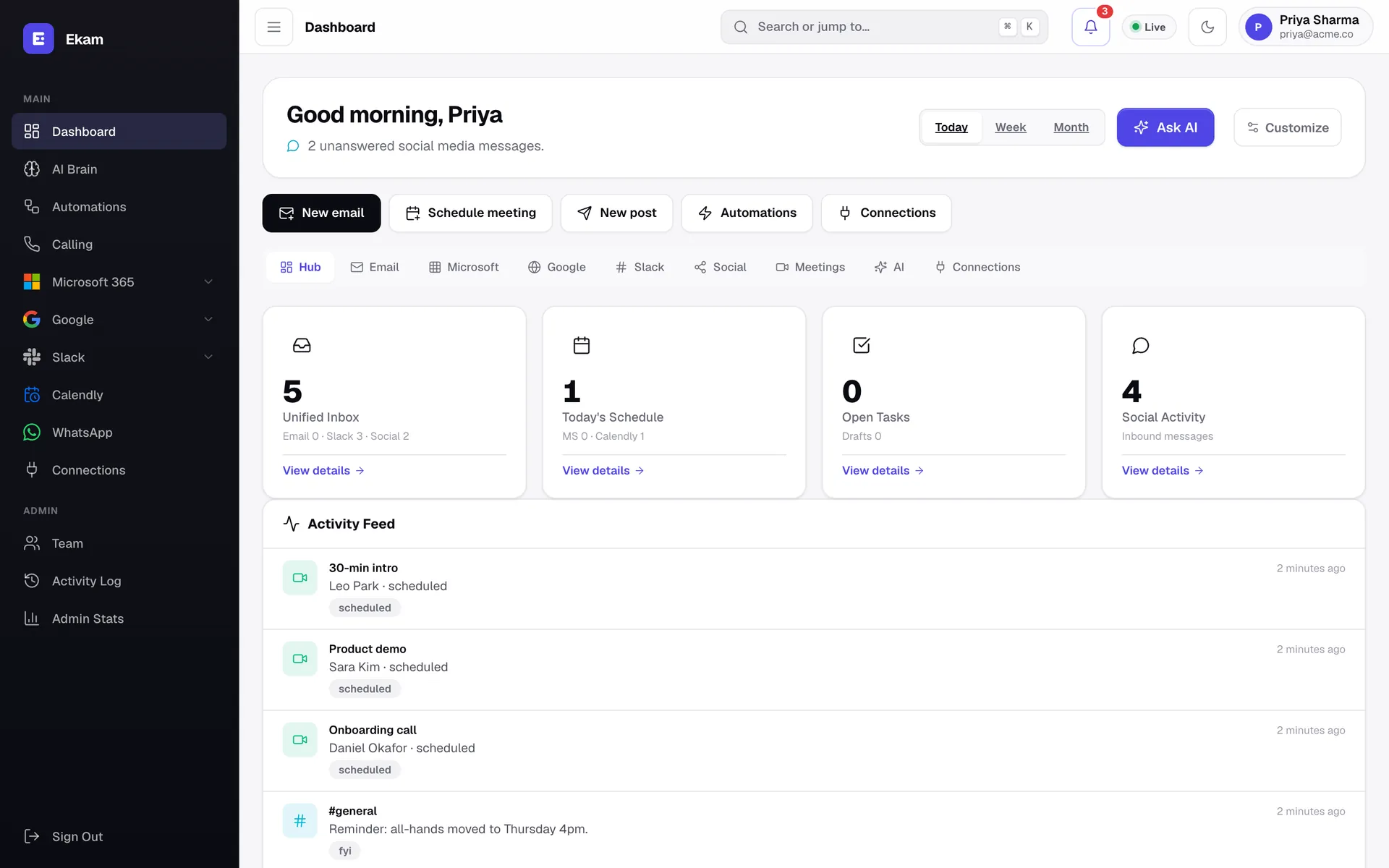Switch to Microsoft tab
1389x868 pixels.
[x=464, y=267]
